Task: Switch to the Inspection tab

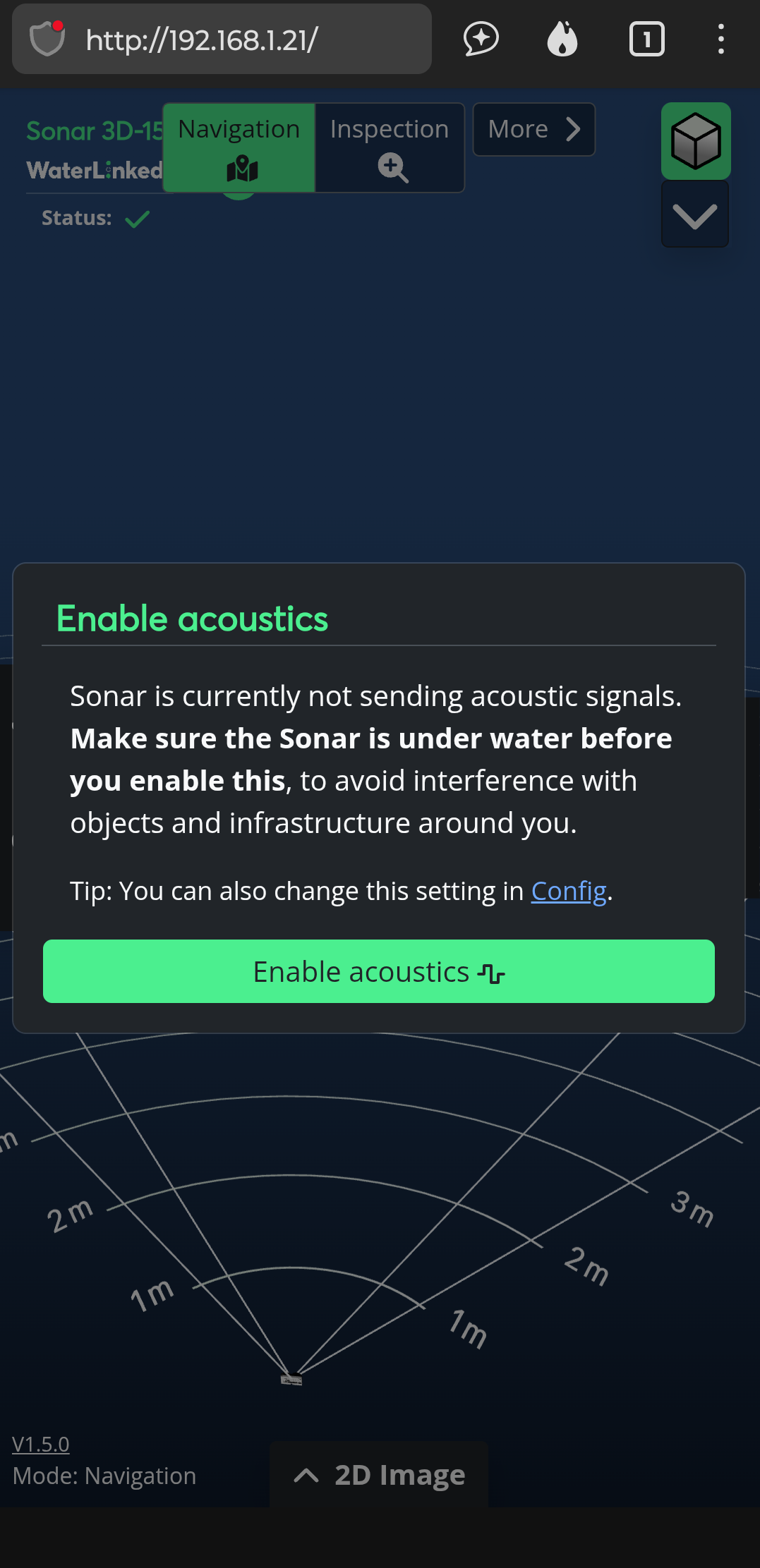Action: 390,147
